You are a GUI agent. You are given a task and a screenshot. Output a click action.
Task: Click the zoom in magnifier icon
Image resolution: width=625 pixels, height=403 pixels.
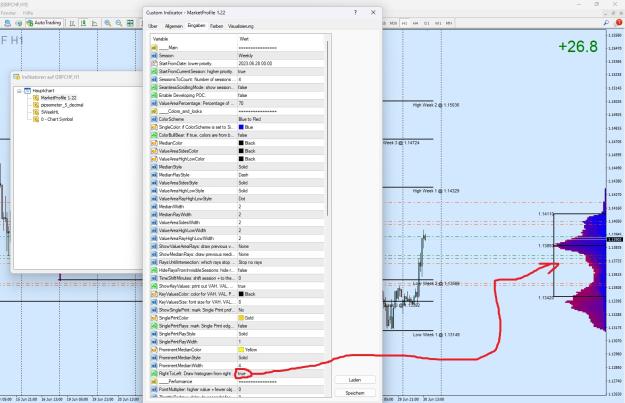tap(107, 23)
